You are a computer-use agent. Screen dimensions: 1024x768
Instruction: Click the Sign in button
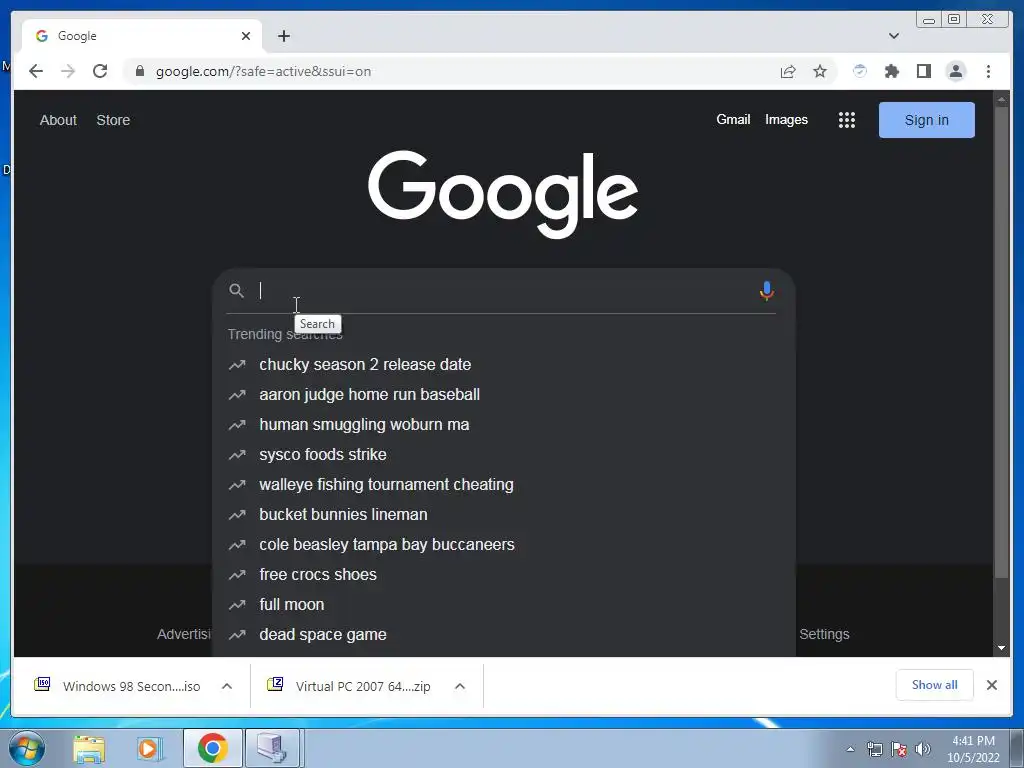pyautogui.click(x=926, y=120)
